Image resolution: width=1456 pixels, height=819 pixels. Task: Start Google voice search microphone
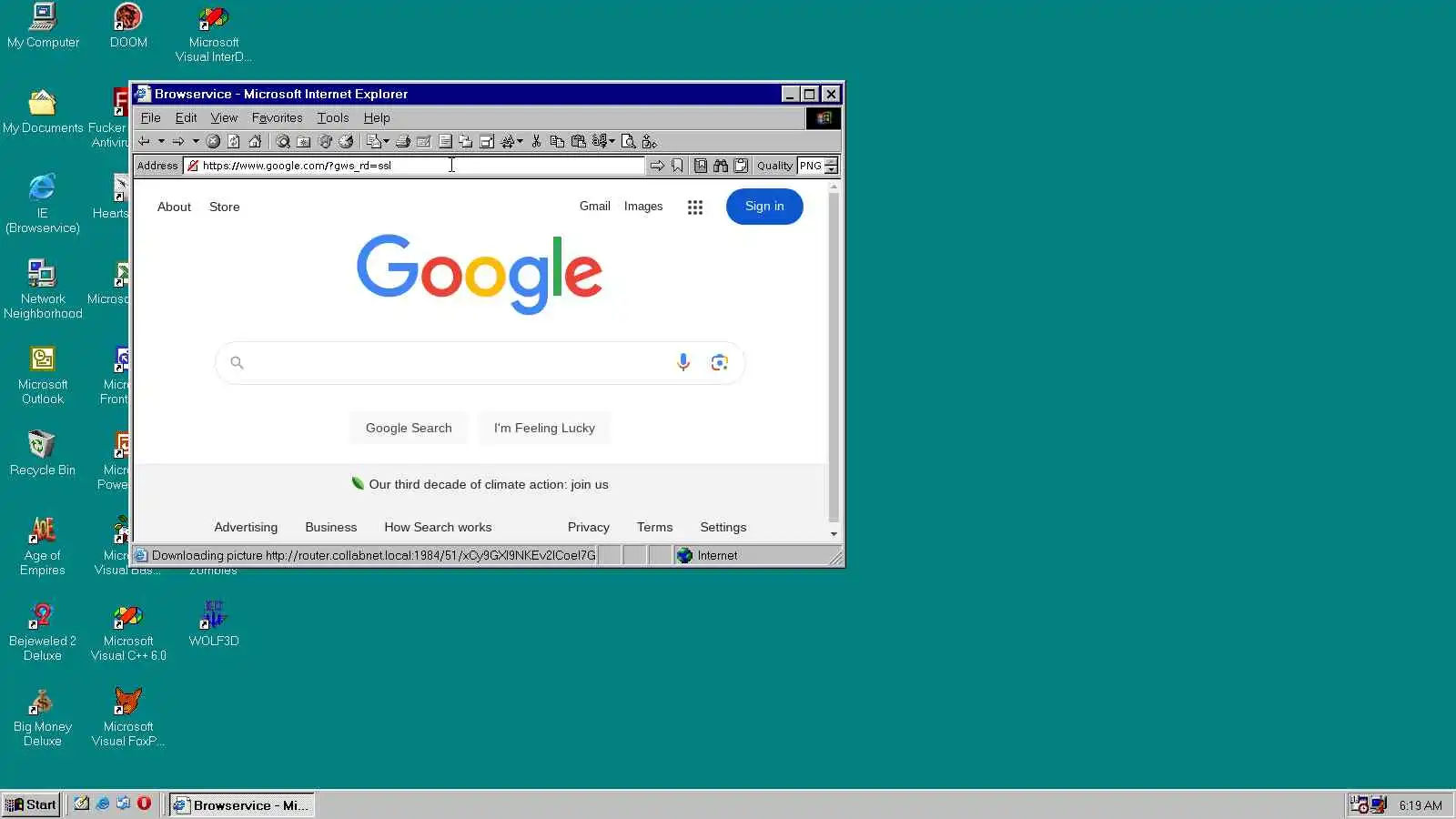[683, 362]
